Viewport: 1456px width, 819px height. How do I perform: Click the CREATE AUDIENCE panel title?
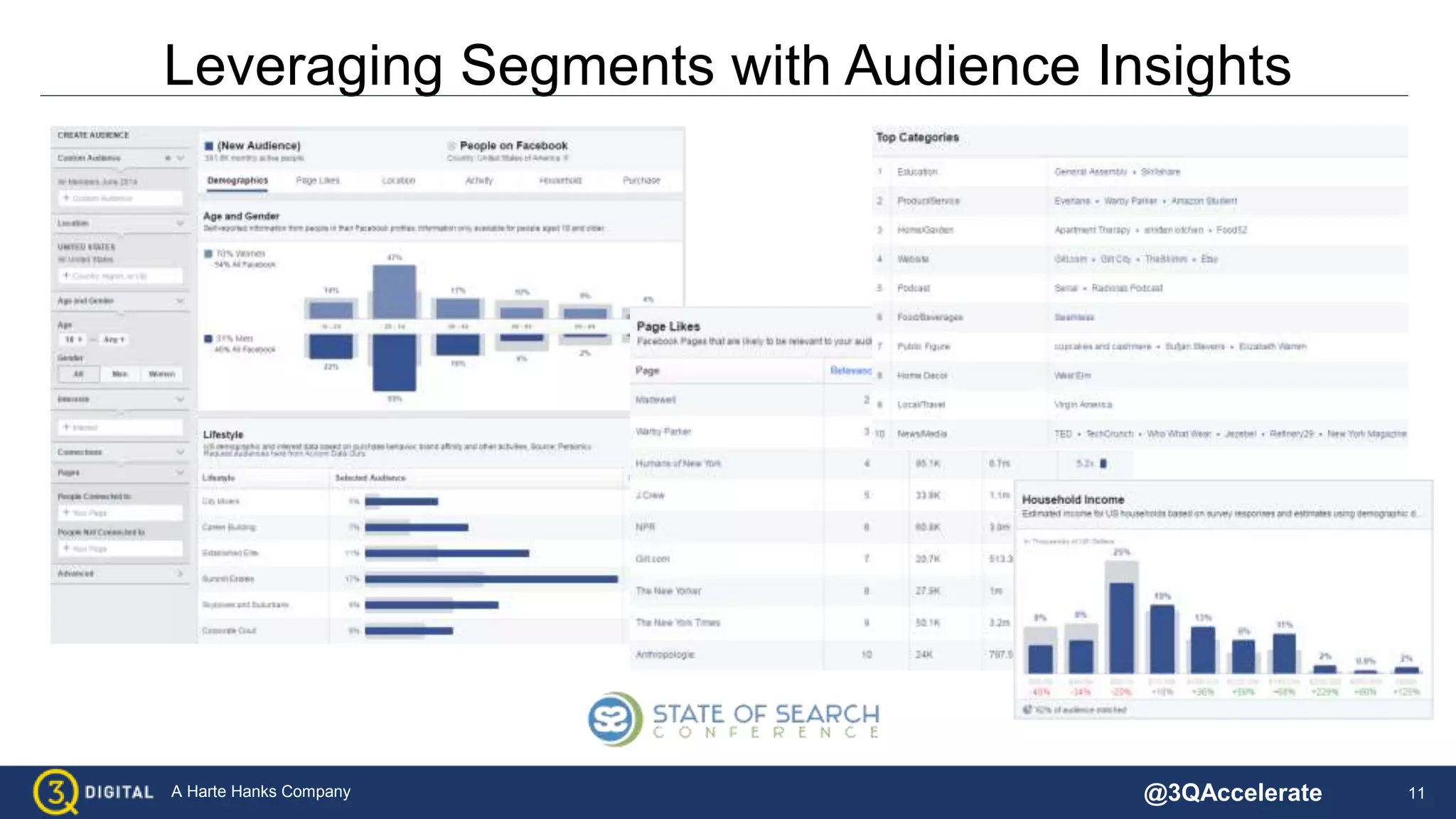pos(93,135)
